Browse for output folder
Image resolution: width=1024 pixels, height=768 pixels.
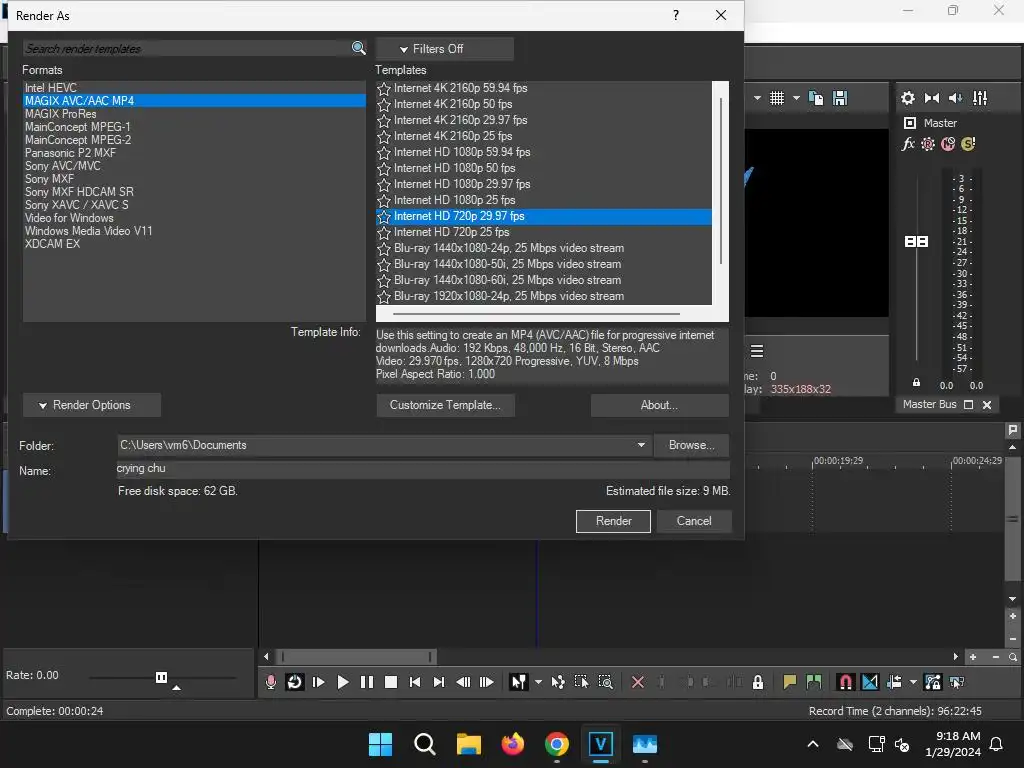point(691,445)
